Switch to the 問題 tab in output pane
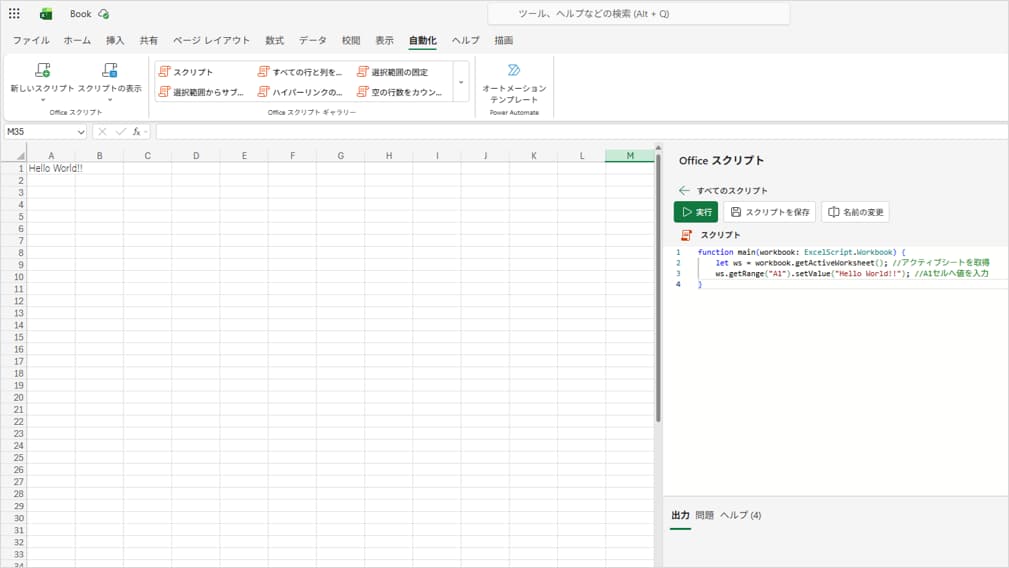The image size is (1009, 568). click(704, 515)
